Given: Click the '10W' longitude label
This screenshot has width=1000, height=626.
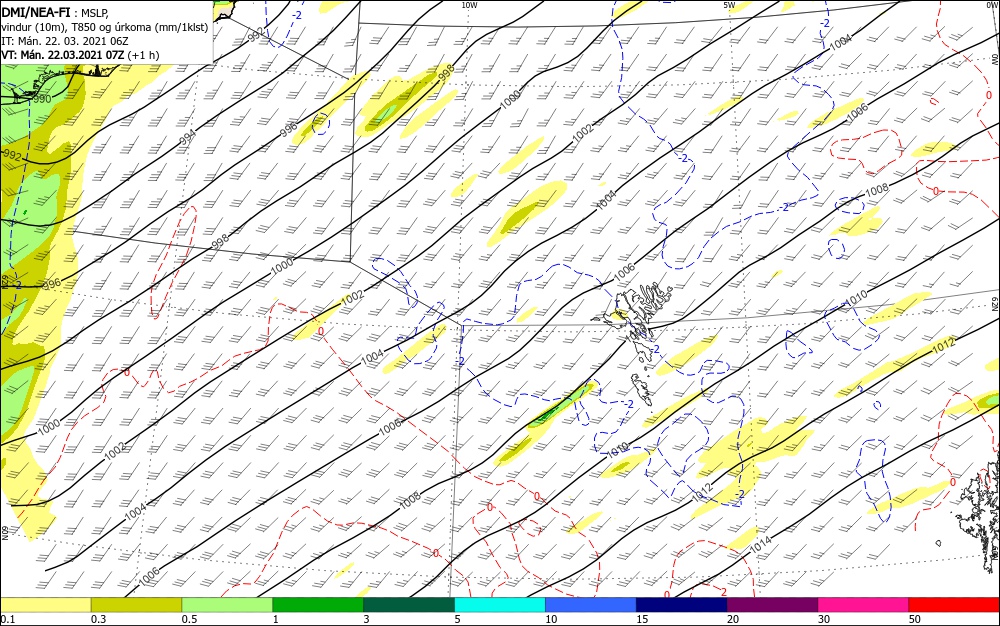Looking at the screenshot, I should click(469, 5).
